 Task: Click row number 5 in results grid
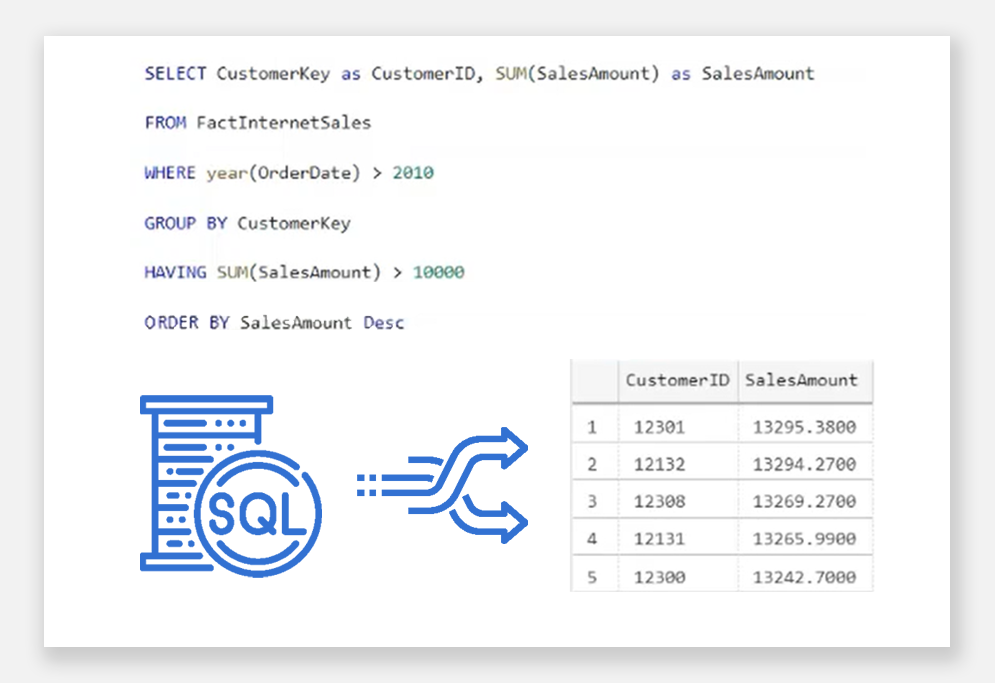point(592,577)
